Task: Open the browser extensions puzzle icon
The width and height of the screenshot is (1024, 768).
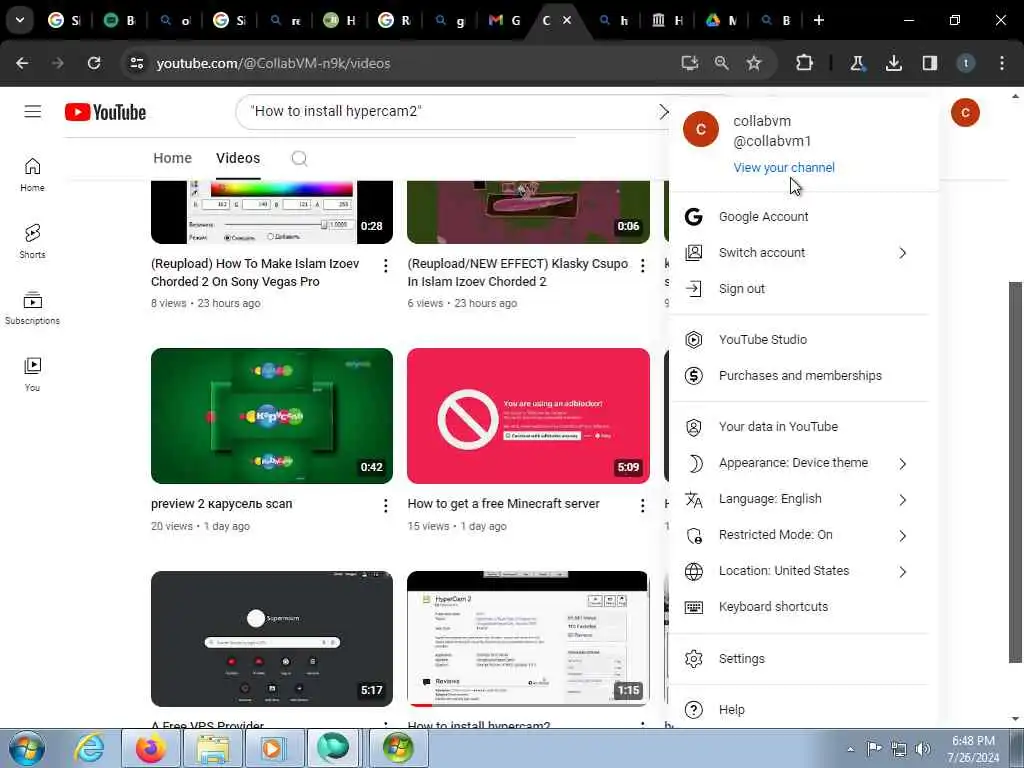Action: pos(805,63)
